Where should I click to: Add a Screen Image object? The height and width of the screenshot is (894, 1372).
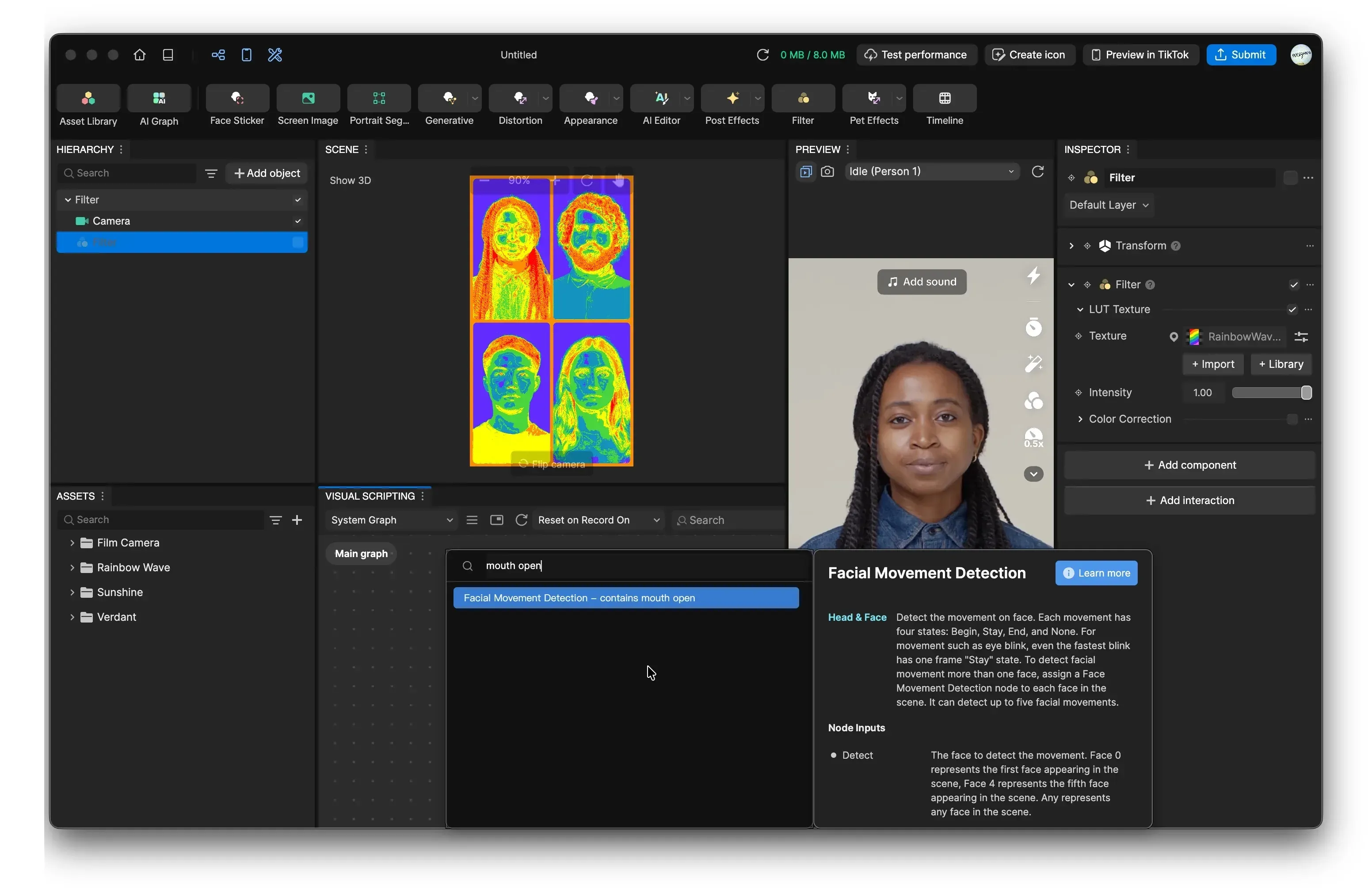point(308,99)
